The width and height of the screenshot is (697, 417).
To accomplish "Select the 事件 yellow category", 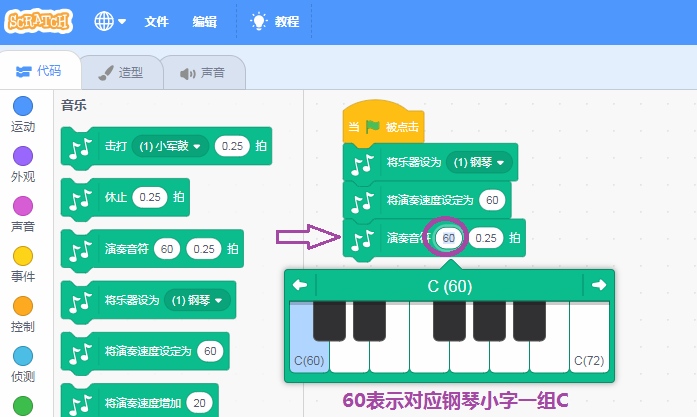I will coord(23,256).
